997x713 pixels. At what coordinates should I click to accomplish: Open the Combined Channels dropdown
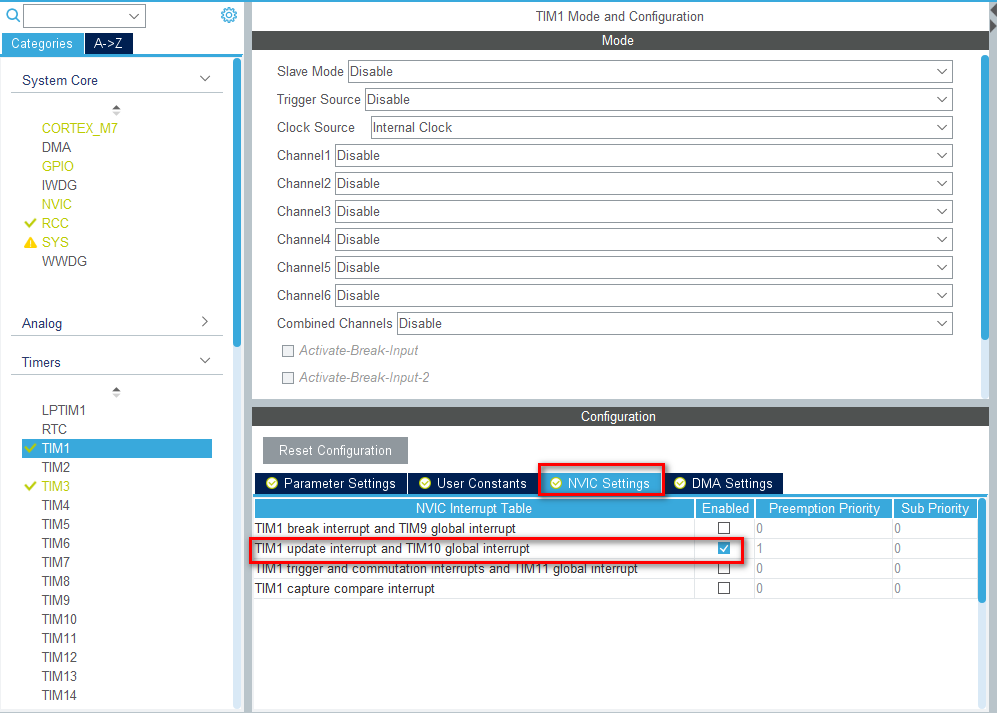point(675,323)
